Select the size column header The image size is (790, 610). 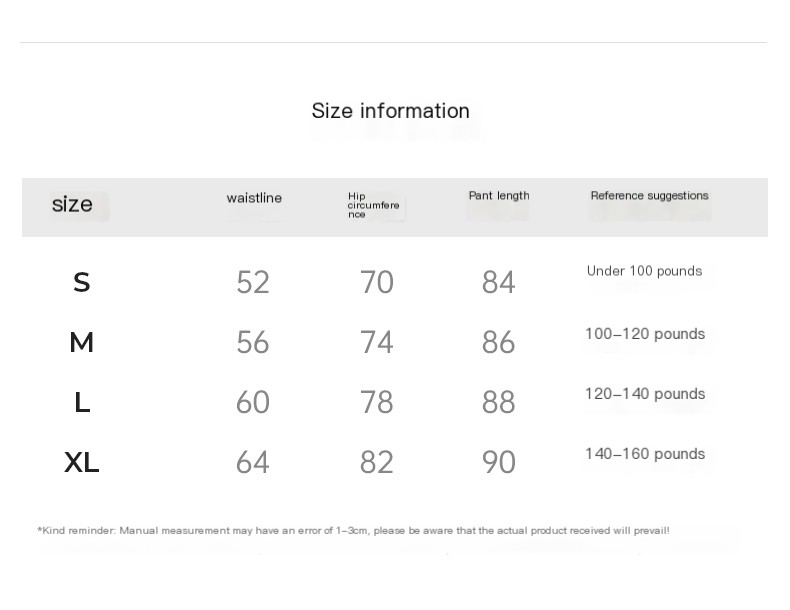[x=72, y=204]
